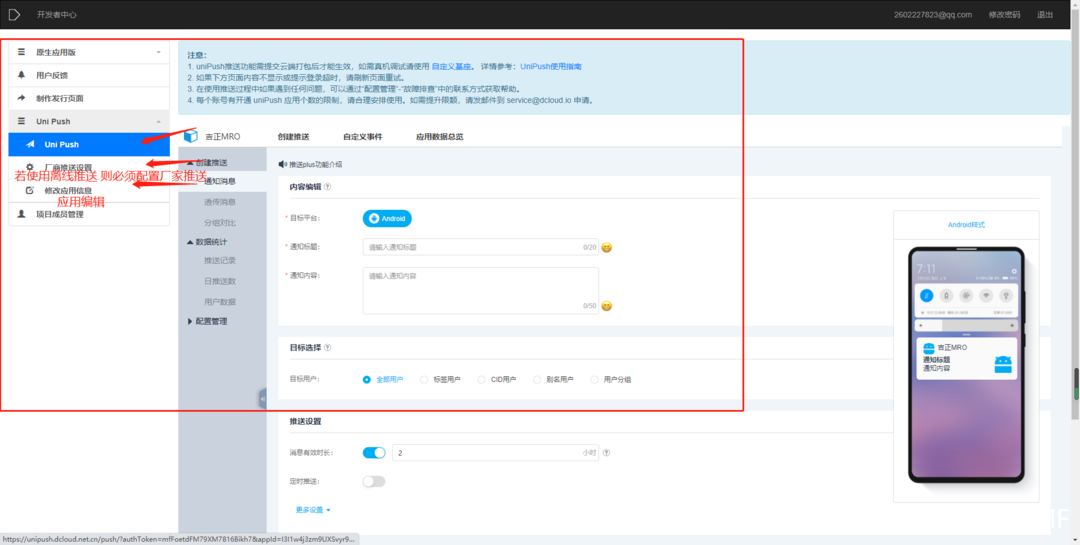Enable the 定时推送 switch

(374, 482)
